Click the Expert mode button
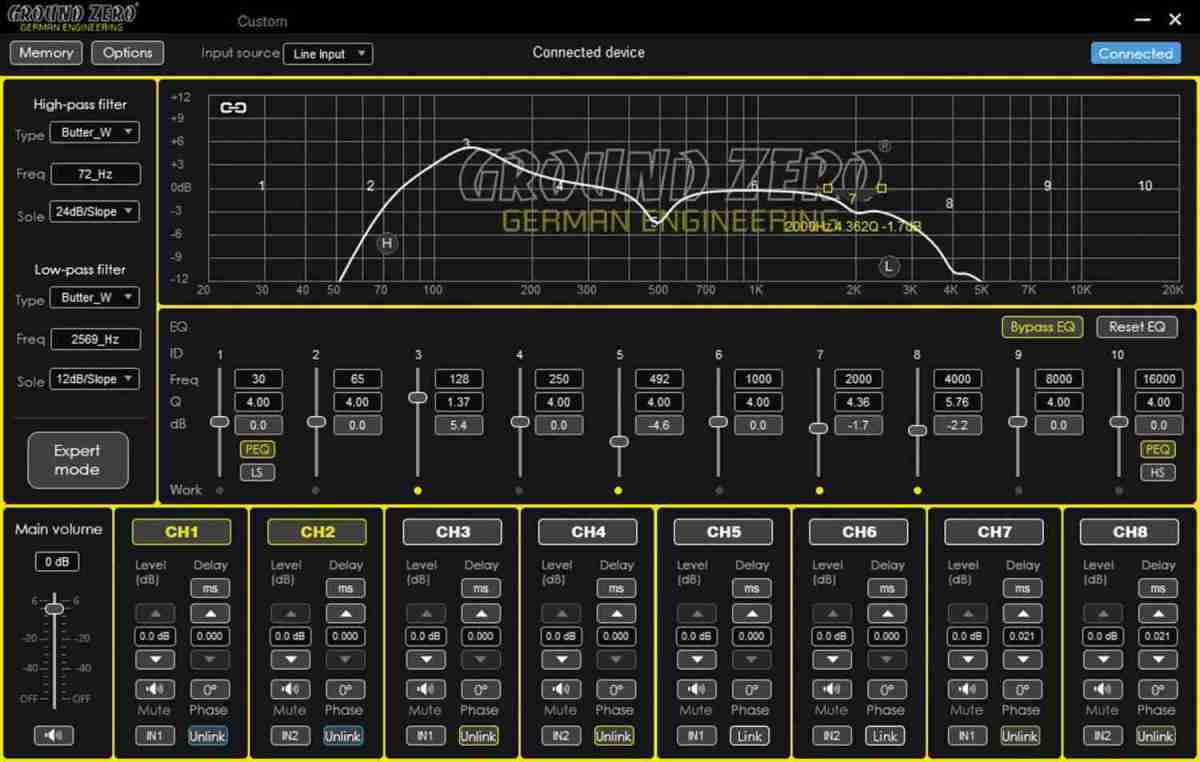This screenshot has width=1200, height=762. click(77, 460)
